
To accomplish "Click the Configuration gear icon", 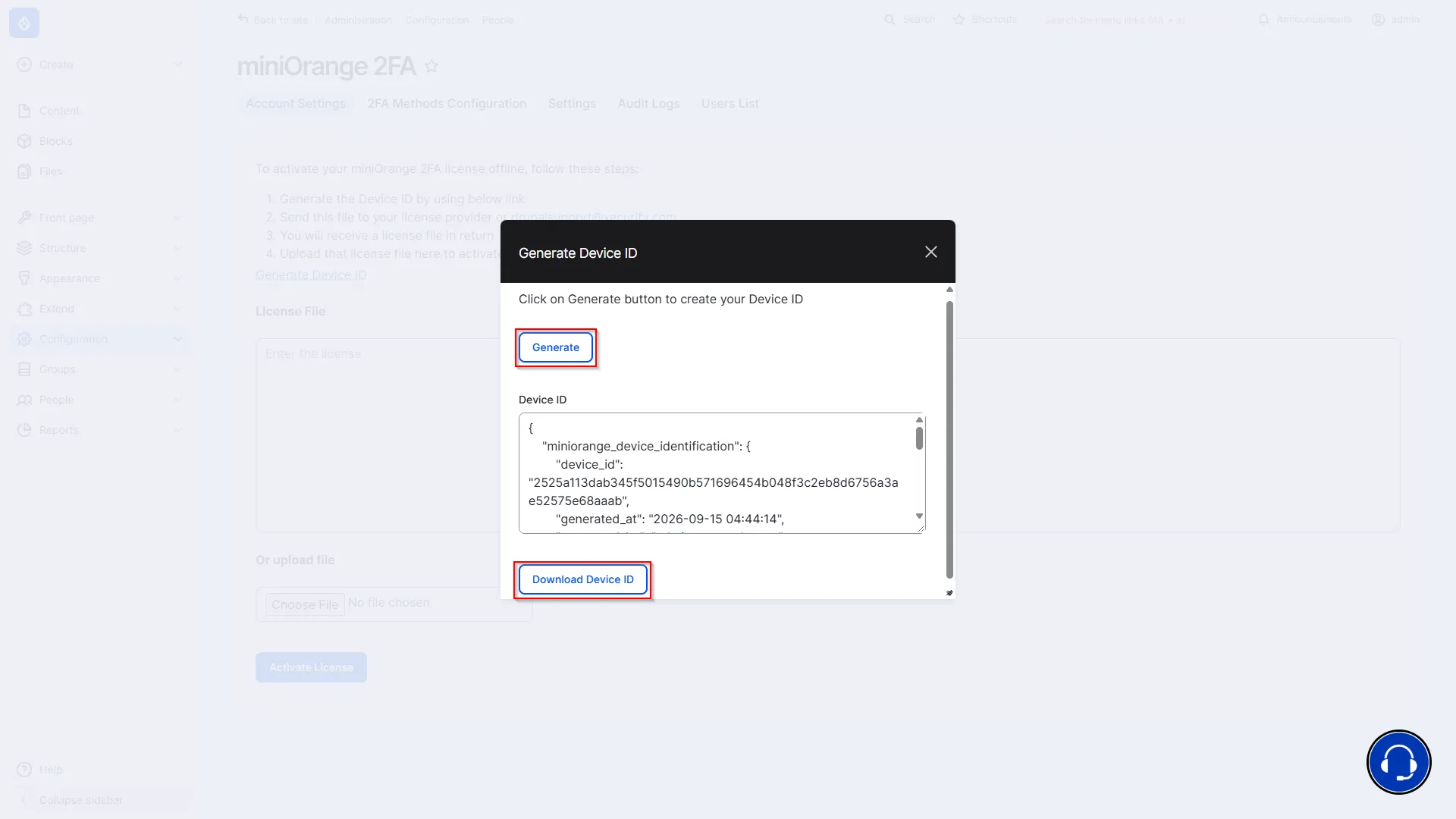I will coord(24,339).
